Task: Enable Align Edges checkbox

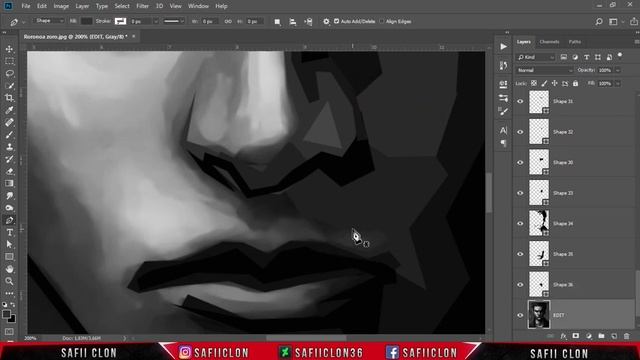Action: [x=382, y=21]
